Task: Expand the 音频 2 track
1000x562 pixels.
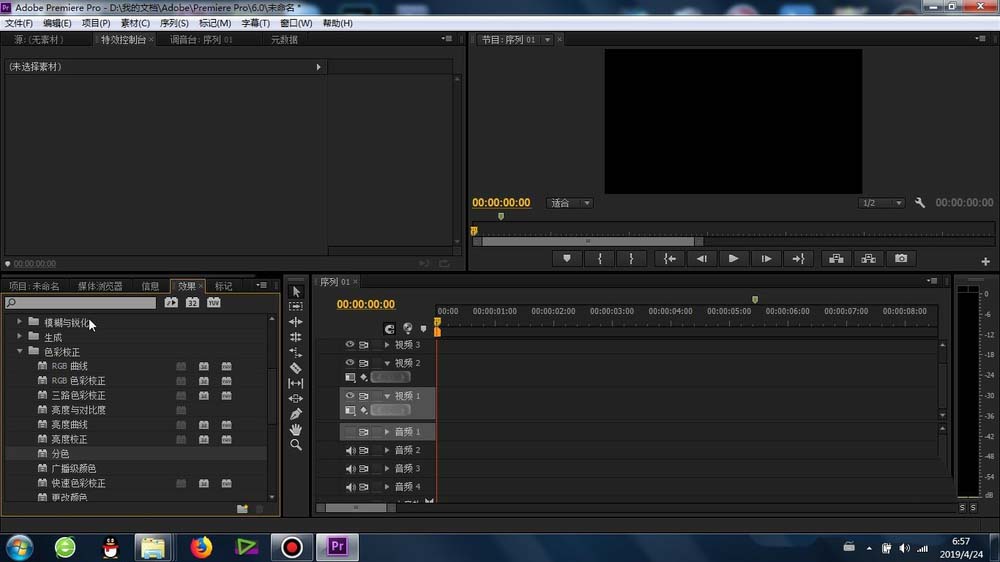Action: point(386,450)
